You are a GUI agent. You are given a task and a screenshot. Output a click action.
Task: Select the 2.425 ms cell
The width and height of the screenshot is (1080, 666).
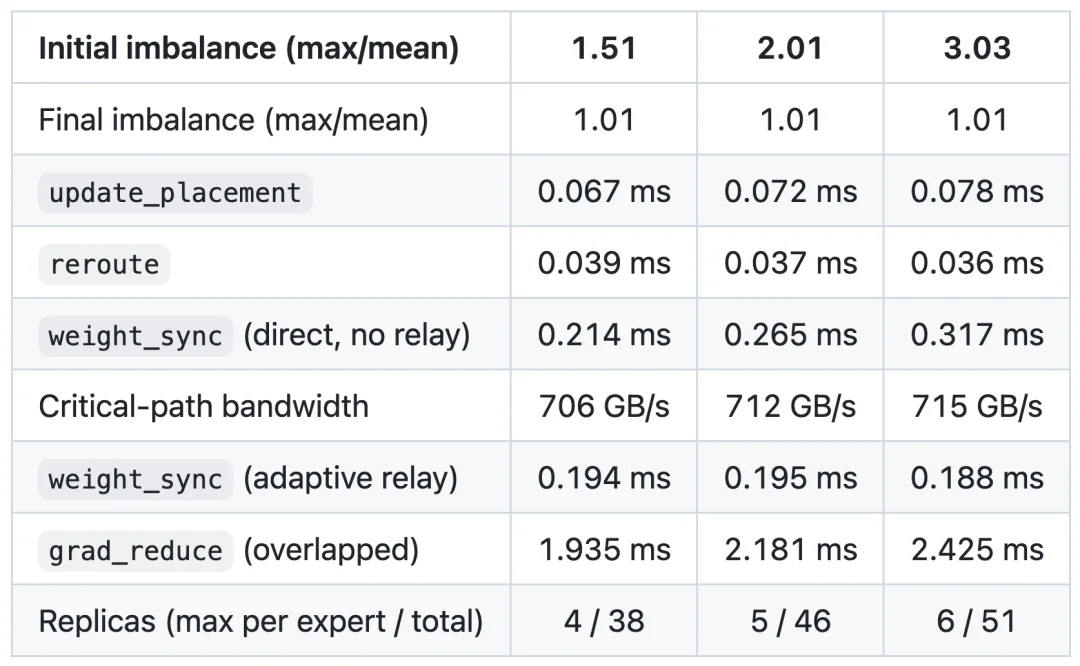pyautogui.click(x=977, y=550)
